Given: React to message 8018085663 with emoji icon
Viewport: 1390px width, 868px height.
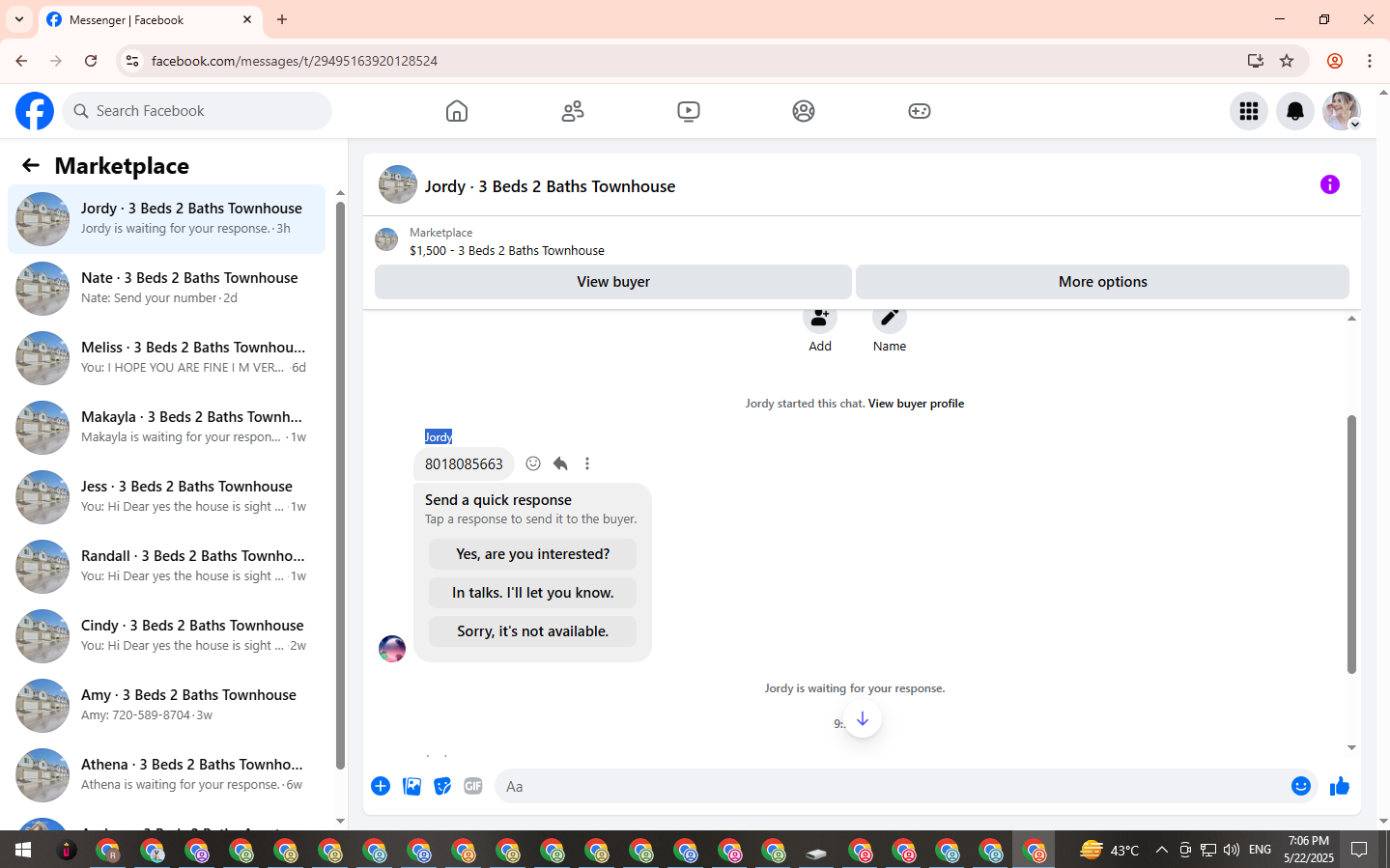Looking at the screenshot, I should point(533,463).
